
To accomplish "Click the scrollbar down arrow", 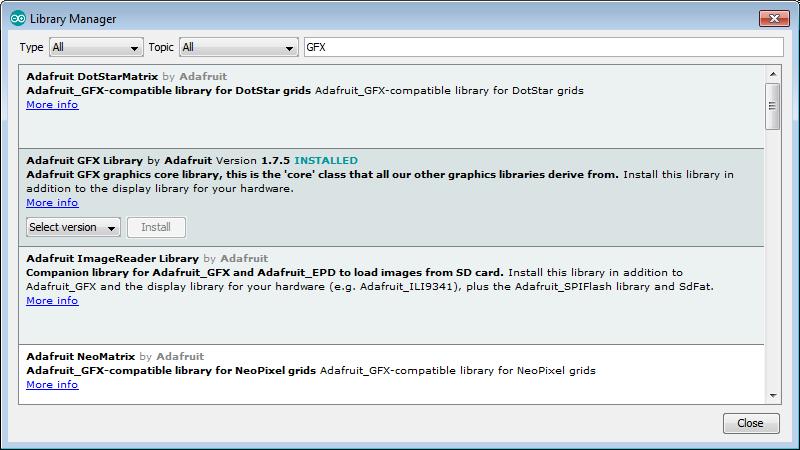I will pos(773,395).
